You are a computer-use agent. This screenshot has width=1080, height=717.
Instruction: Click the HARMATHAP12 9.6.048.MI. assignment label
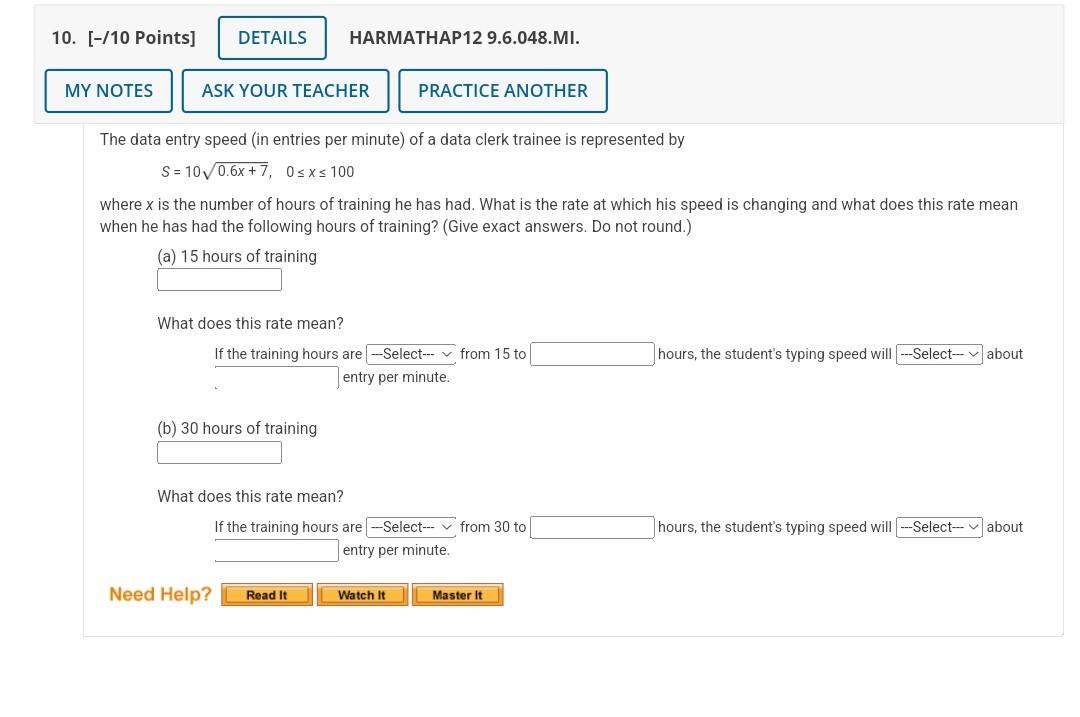coord(463,37)
